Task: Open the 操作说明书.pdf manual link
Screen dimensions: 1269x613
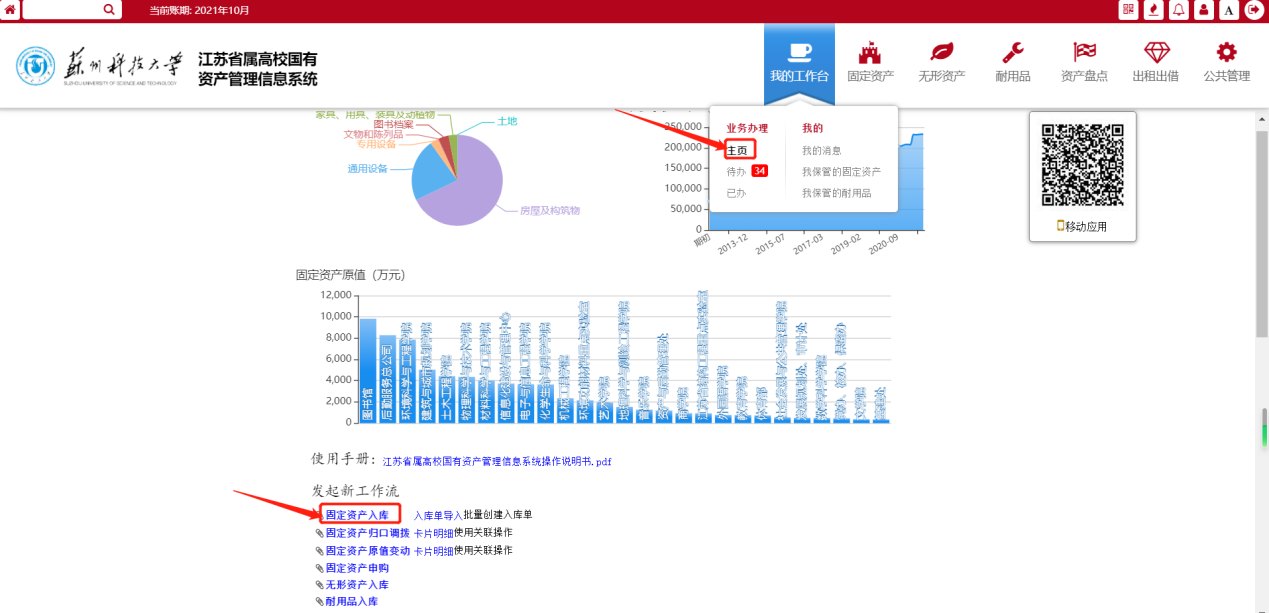Action: tap(497, 461)
